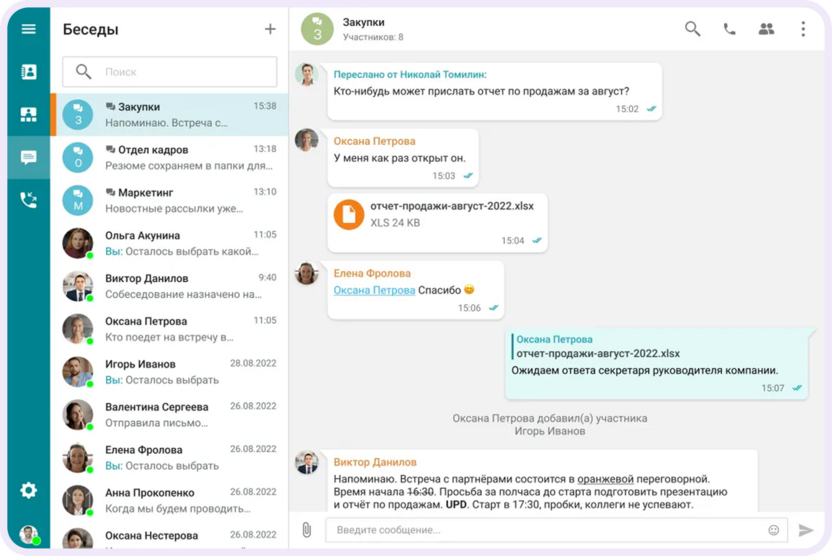Image resolution: width=832 pixels, height=556 pixels.
Task: Click Виктор Данилов sender name in chat
Action: click(375, 462)
